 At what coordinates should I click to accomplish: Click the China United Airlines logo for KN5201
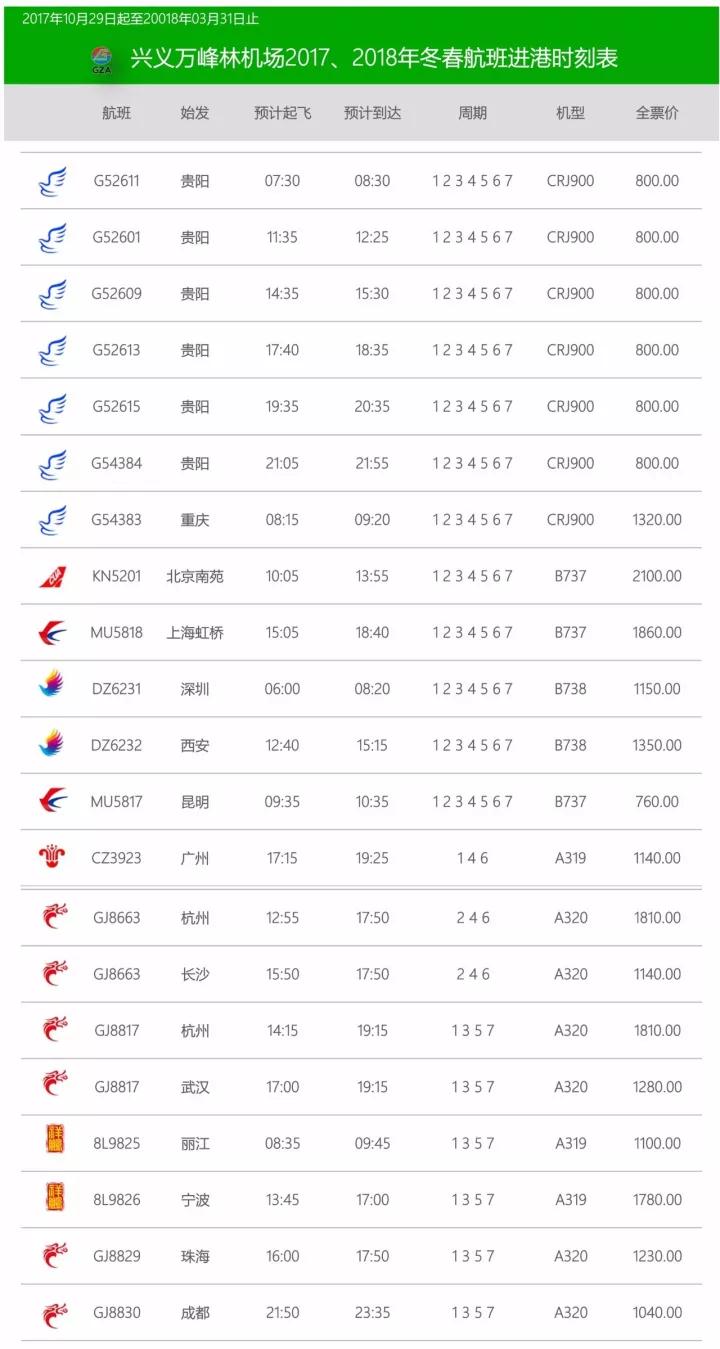(52, 576)
